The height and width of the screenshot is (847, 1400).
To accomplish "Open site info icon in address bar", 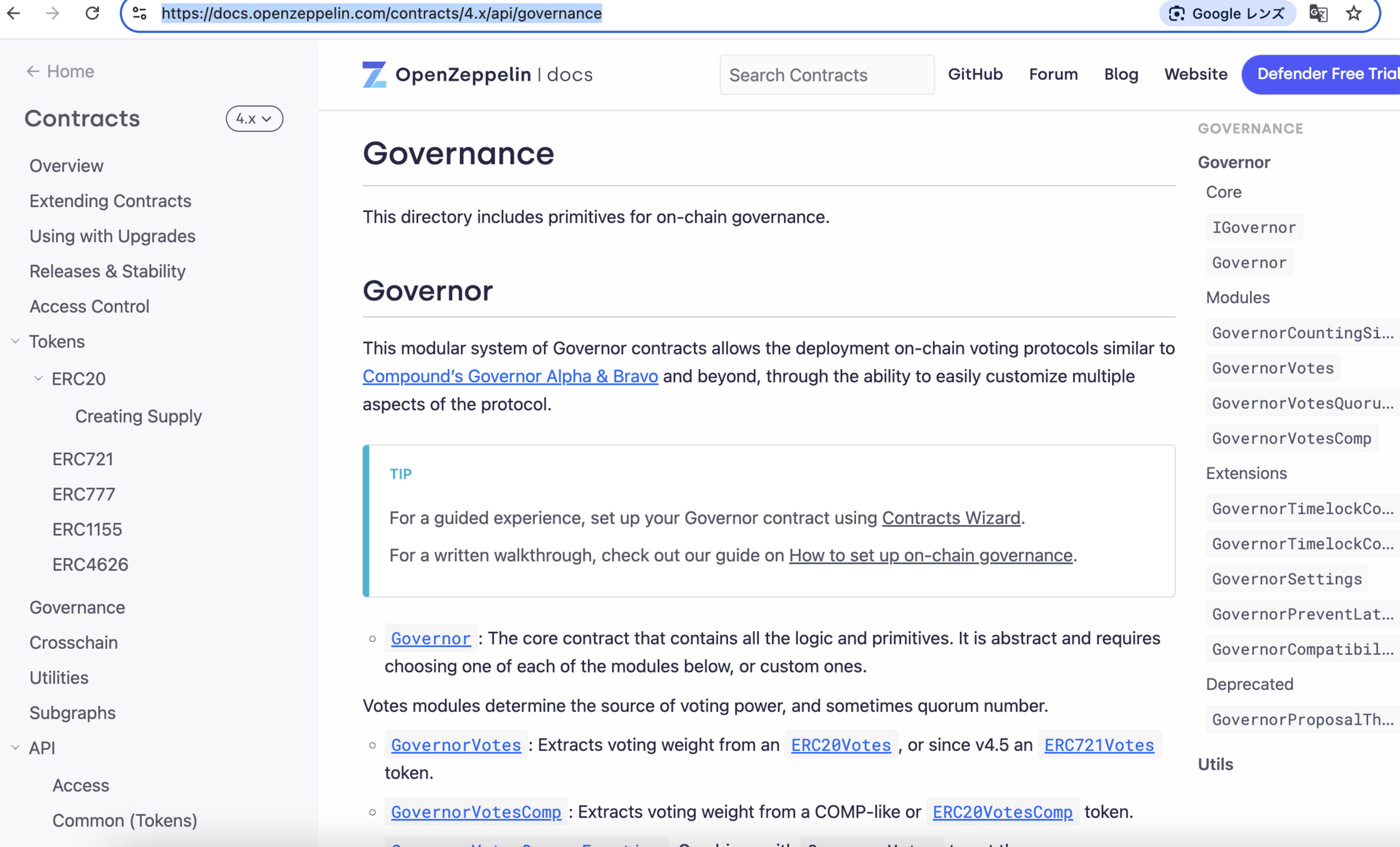I will pos(139,13).
